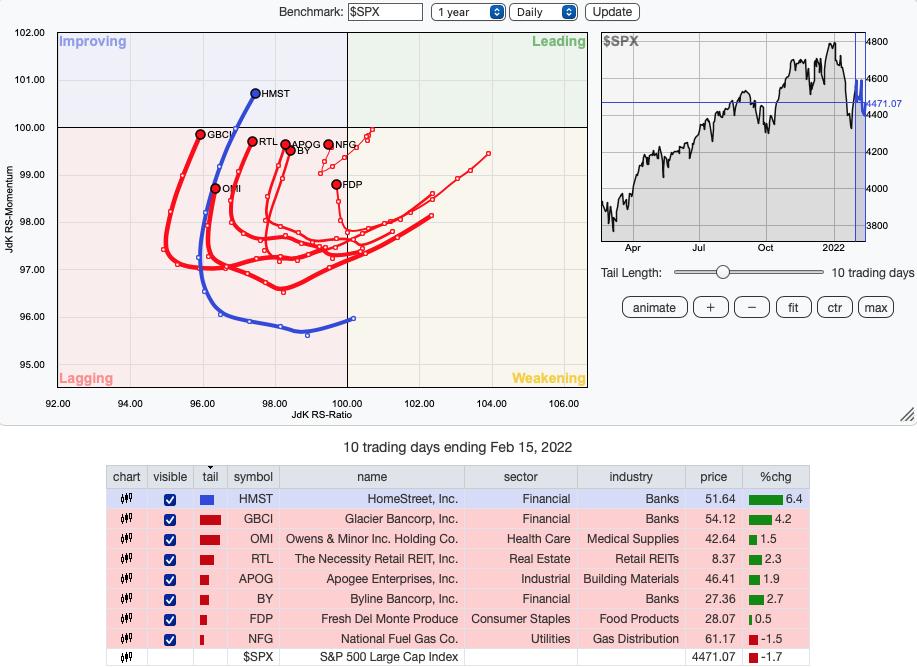The height and width of the screenshot is (667, 917).
Task: Click the max button
Action: coord(876,307)
